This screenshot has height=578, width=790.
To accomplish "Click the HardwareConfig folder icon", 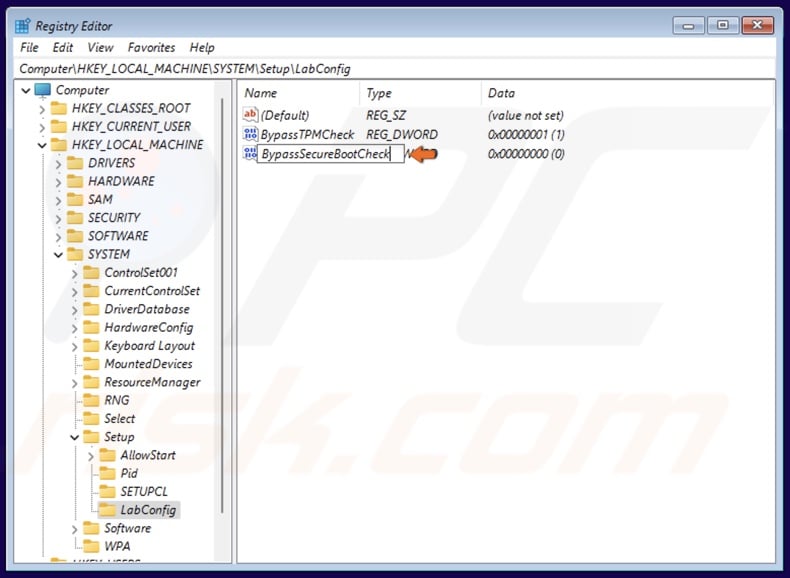I will click(91, 328).
